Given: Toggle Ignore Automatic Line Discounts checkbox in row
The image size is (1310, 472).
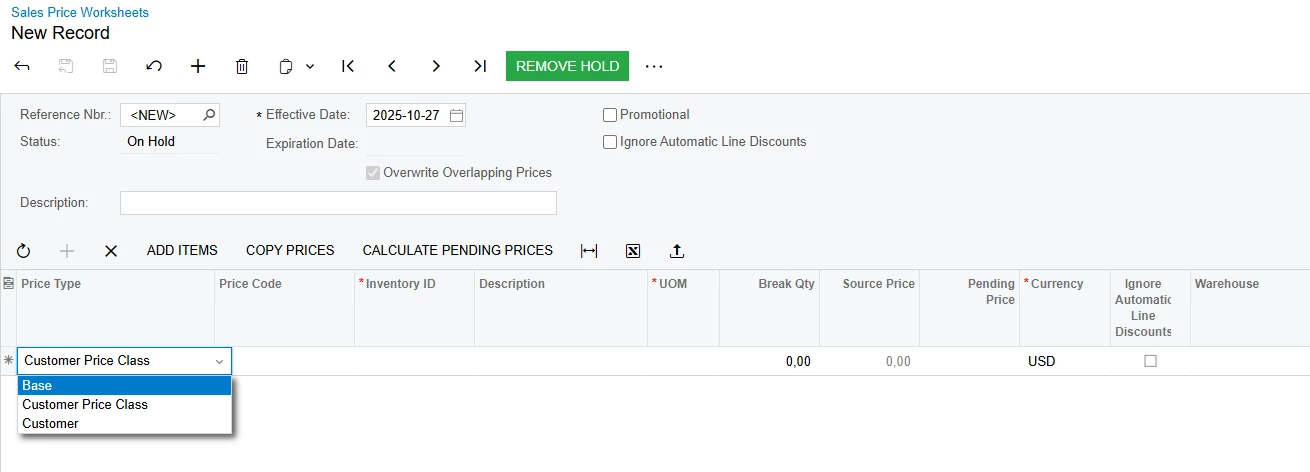Looking at the screenshot, I should click(1150, 361).
